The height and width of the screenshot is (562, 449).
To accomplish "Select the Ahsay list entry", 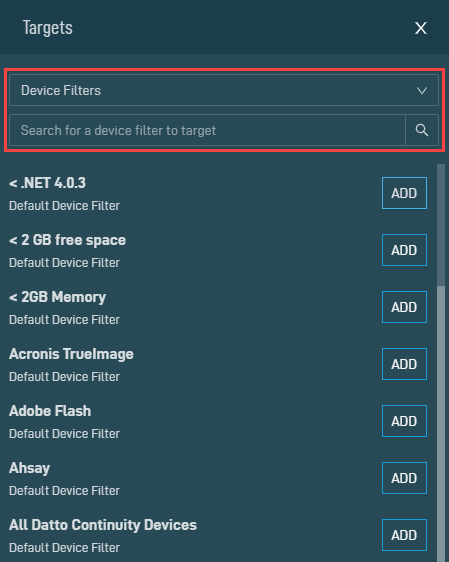I will (x=29, y=468).
